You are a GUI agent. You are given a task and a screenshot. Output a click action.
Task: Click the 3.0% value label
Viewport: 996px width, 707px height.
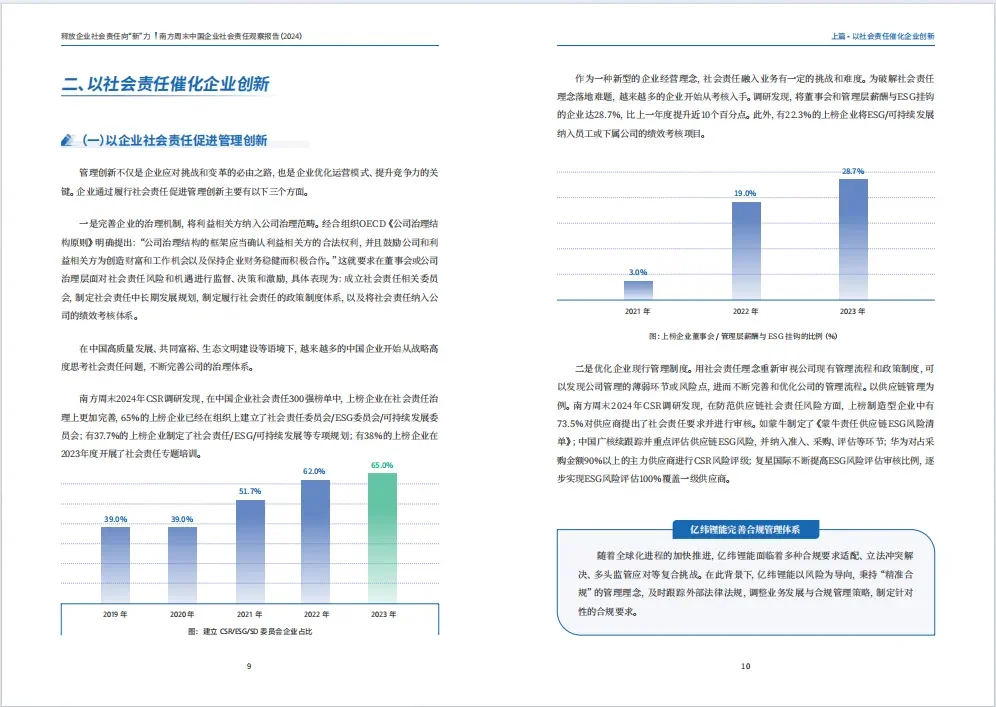point(638,273)
